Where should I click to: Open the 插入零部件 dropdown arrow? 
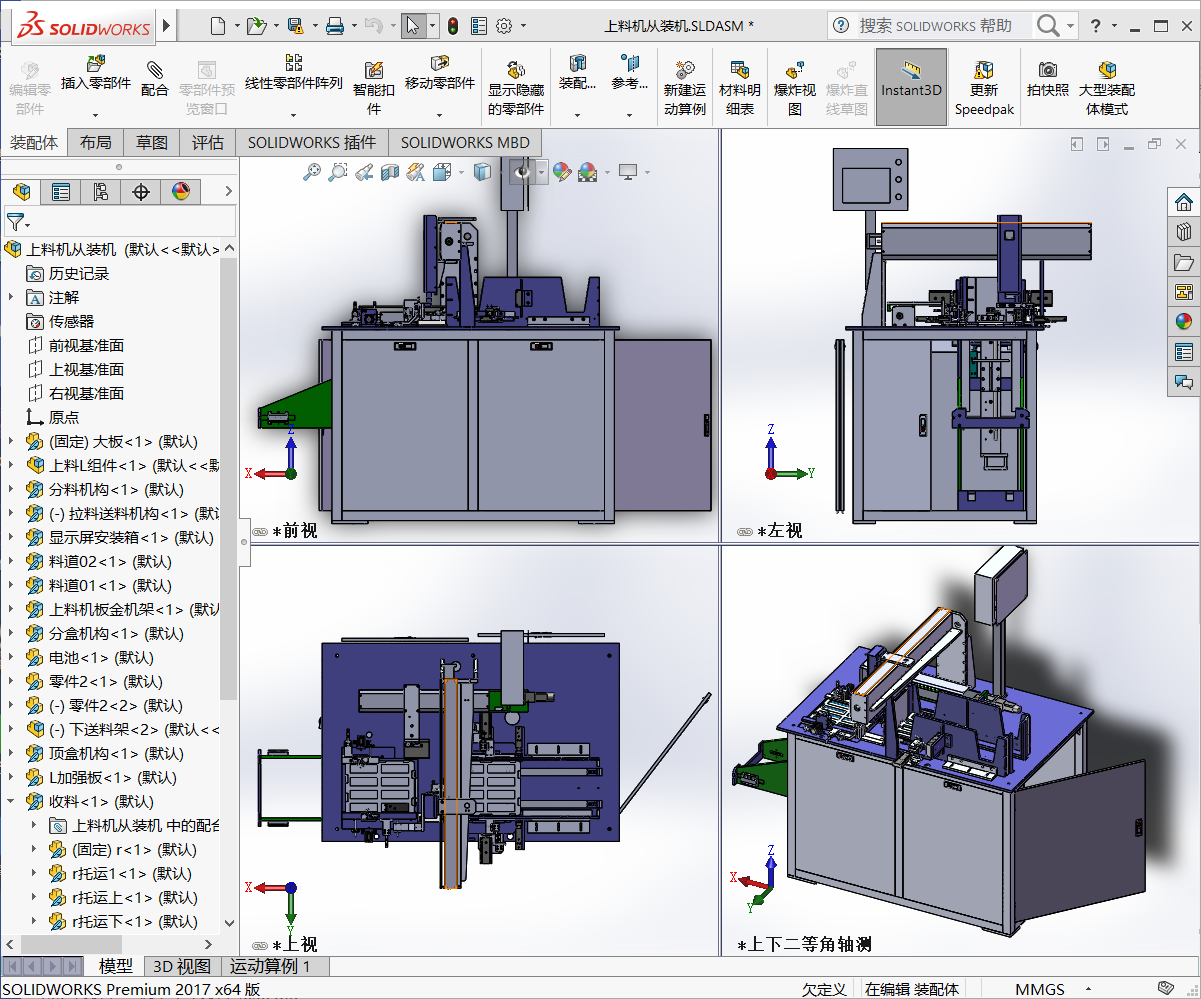coord(96,115)
